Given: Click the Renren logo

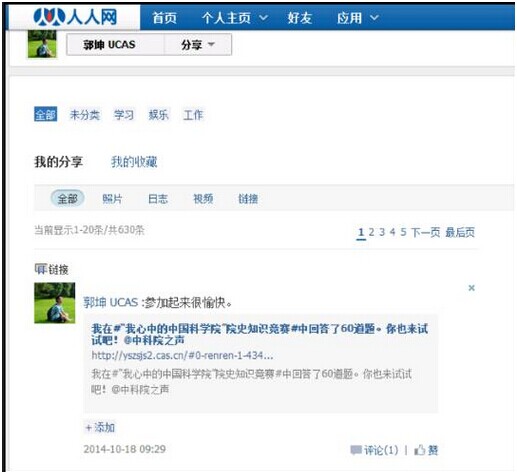Looking at the screenshot, I should (x=75, y=17).
